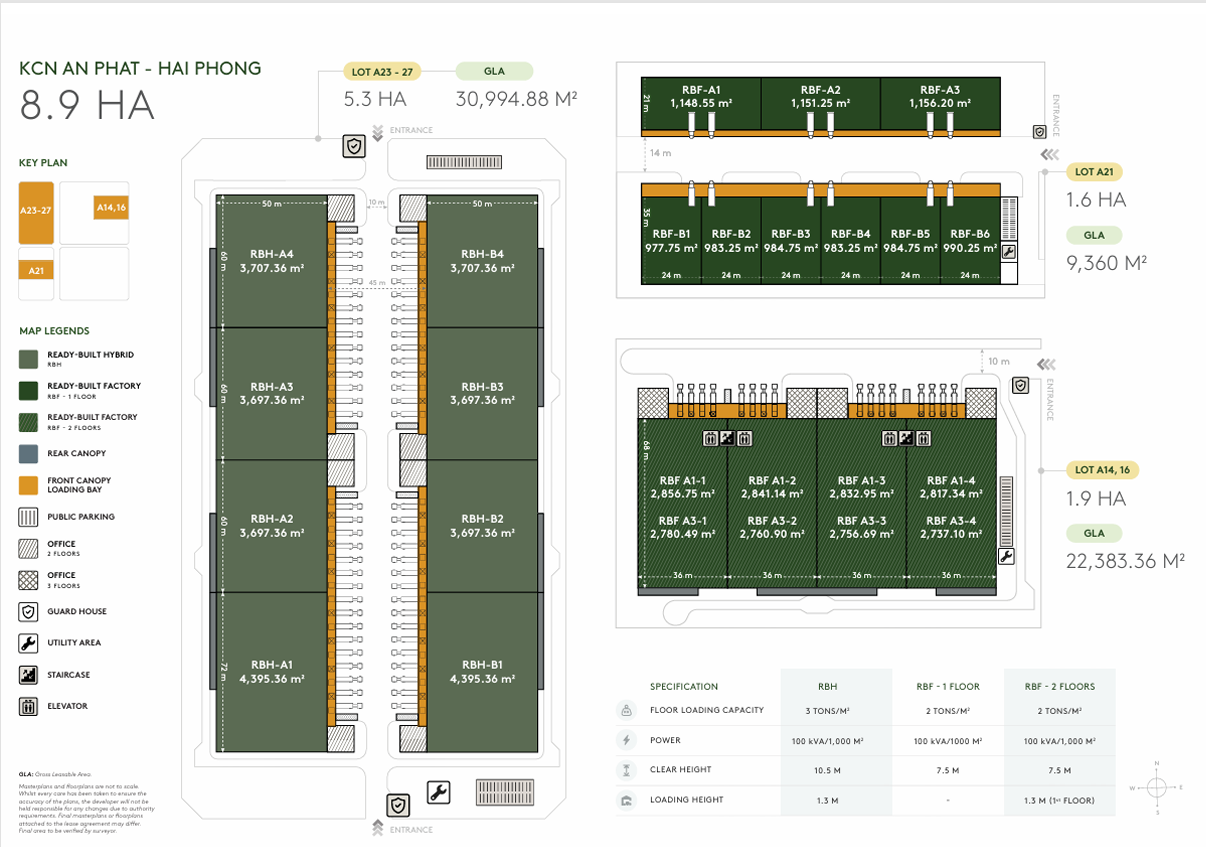Click the Clear Height icon in specification table
Viewport: 1206px width, 847px height.
[x=626, y=770]
